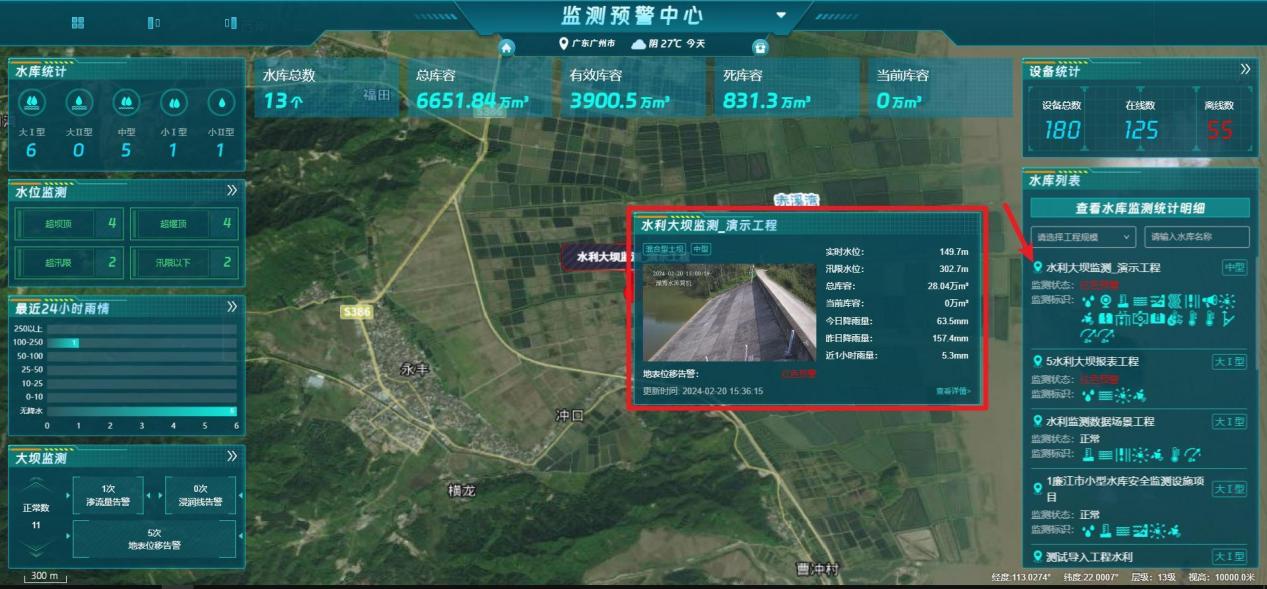Image resolution: width=1267 pixels, height=589 pixels.
Task: Click the telephone icon under the header
Action: (x=759, y=47)
